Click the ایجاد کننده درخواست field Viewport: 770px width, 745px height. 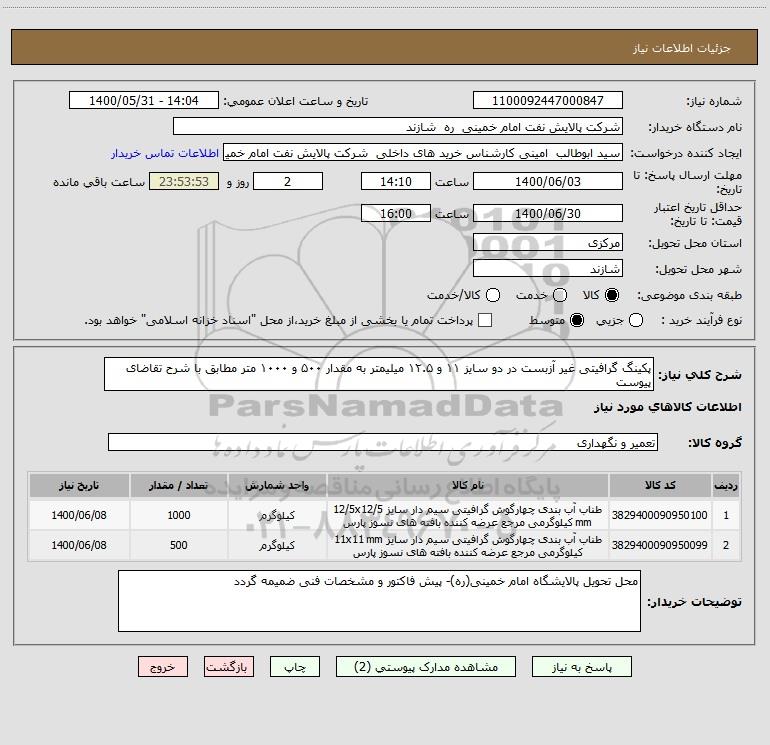click(423, 152)
